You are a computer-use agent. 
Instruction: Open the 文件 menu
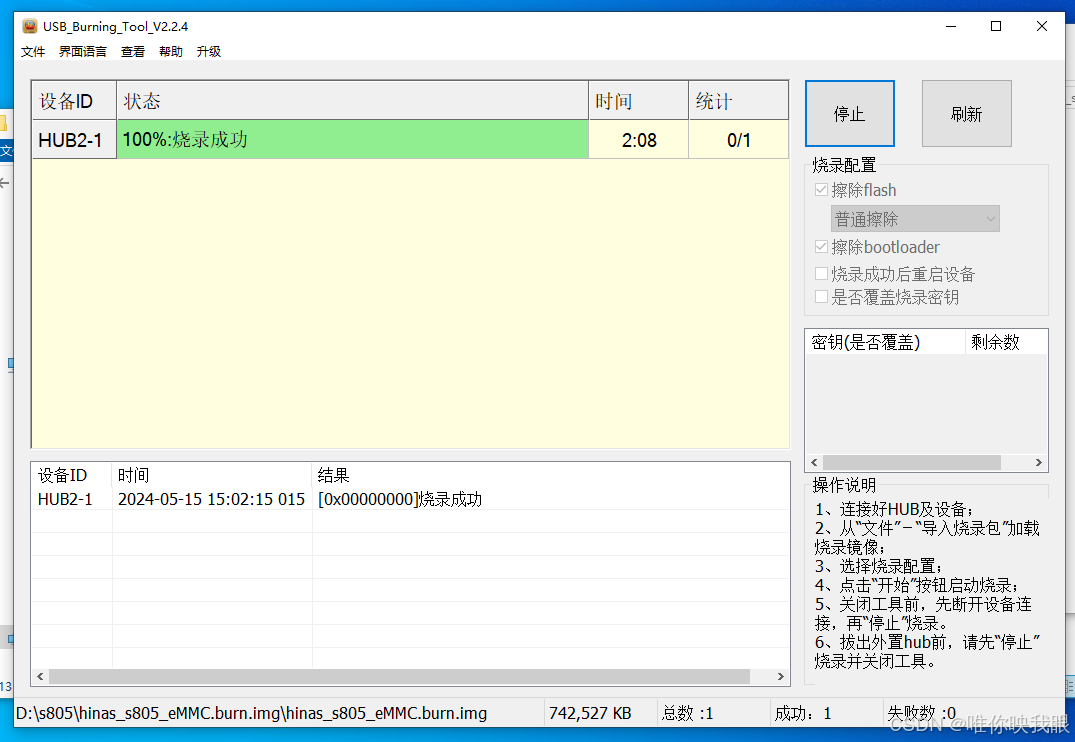(x=33, y=51)
